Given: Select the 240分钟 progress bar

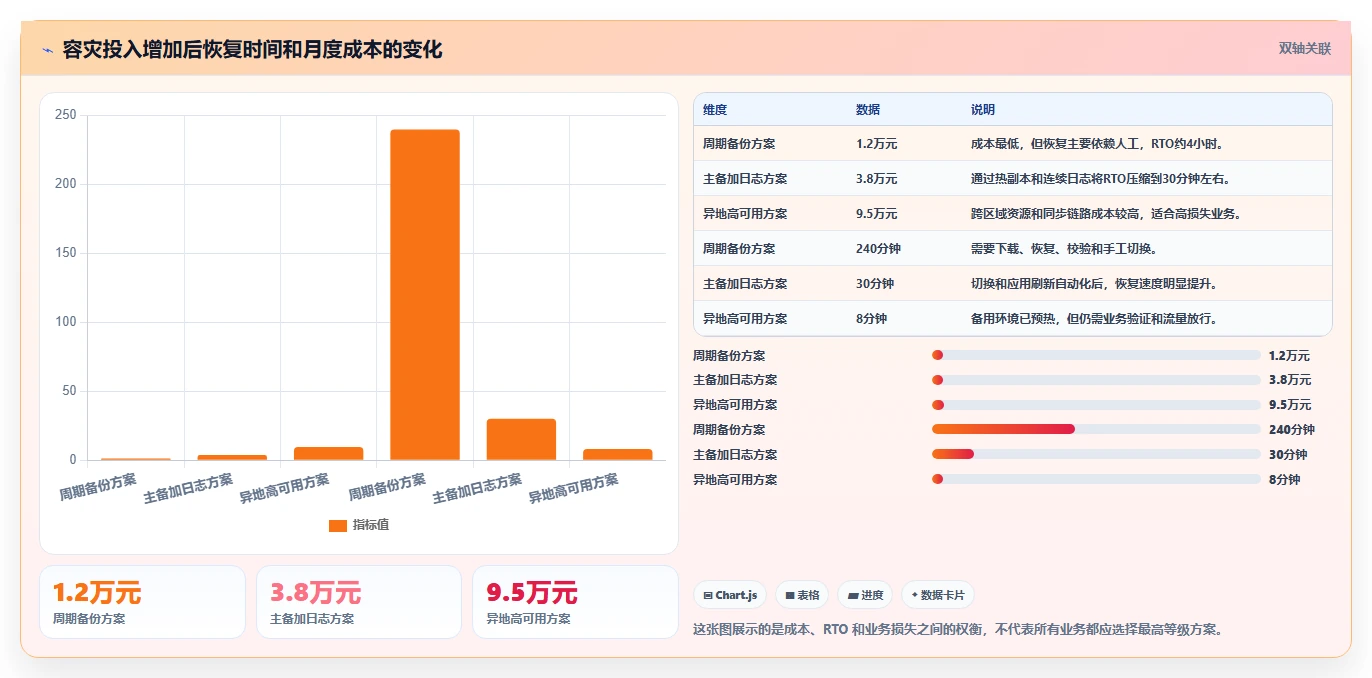Looking at the screenshot, I should 1096,430.
